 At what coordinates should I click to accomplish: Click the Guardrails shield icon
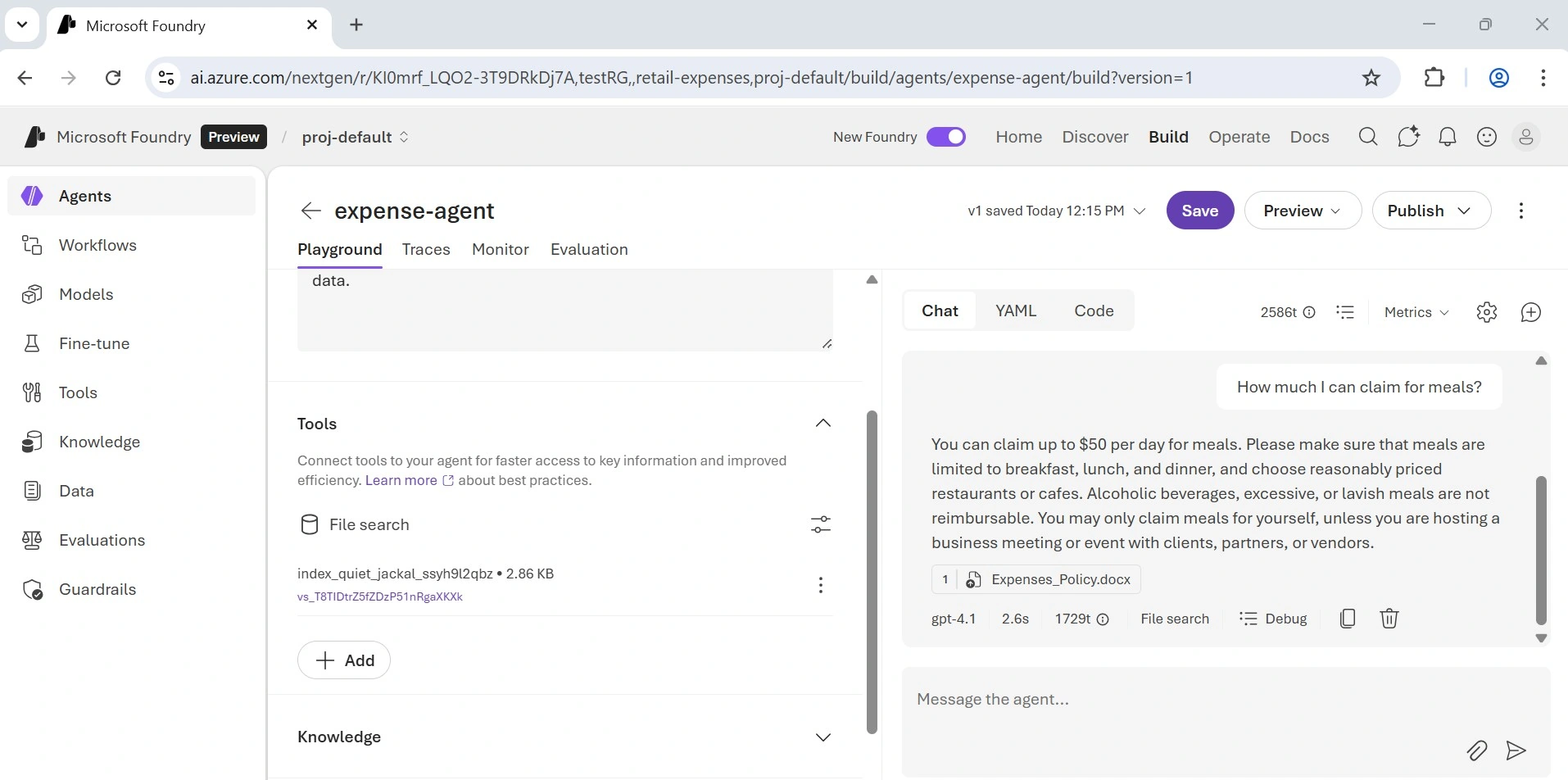(32, 589)
